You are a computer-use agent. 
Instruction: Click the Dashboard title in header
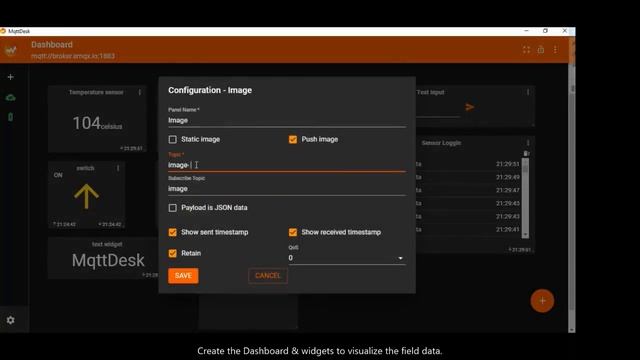coord(52,44)
